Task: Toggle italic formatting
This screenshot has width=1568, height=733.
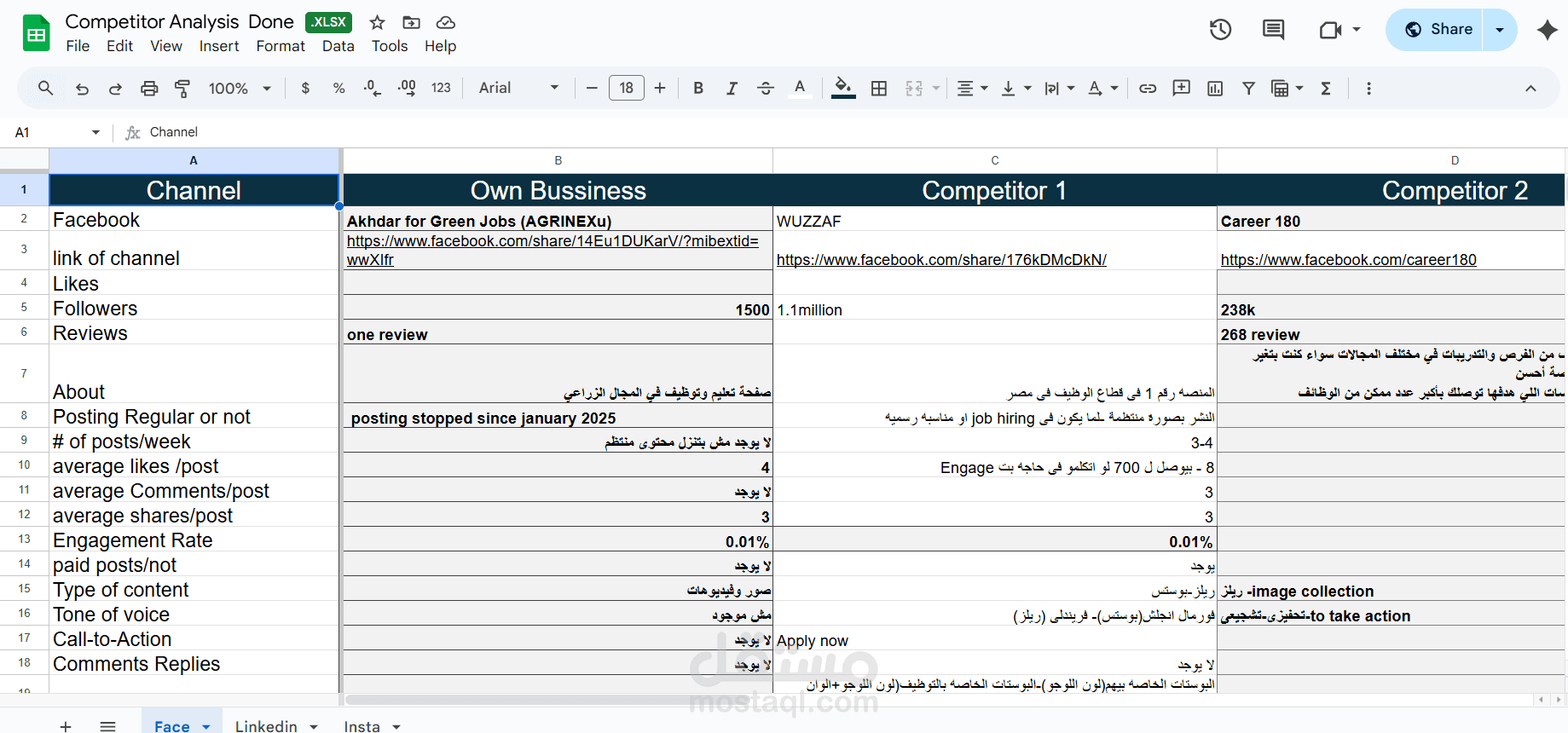Action: point(732,88)
